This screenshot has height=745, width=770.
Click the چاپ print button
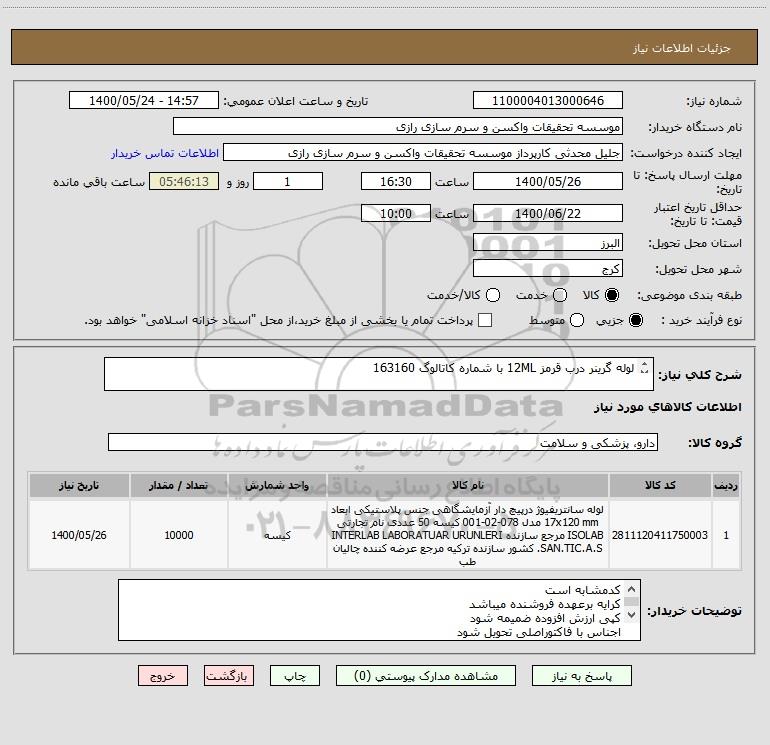pyautogui.click(x=295, y=676)
